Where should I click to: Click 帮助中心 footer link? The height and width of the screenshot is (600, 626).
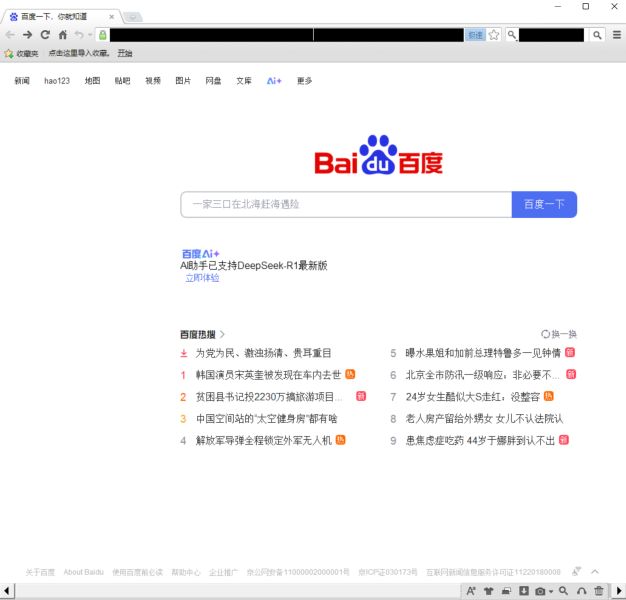pos(186,572)
